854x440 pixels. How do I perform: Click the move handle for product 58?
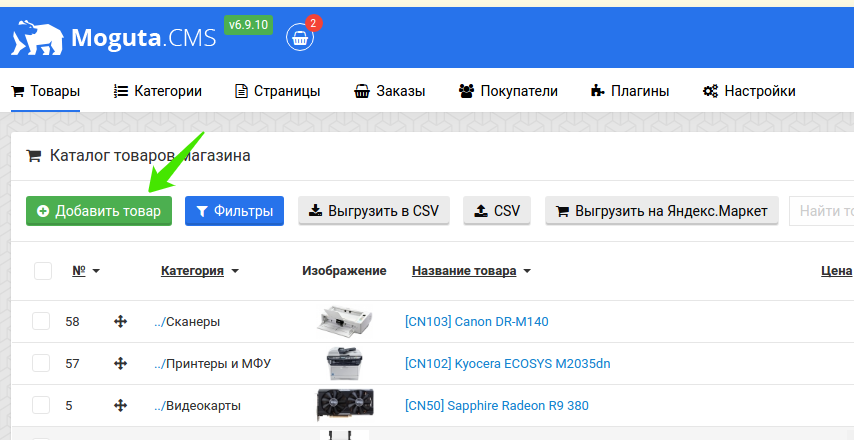tap(120, 321)
